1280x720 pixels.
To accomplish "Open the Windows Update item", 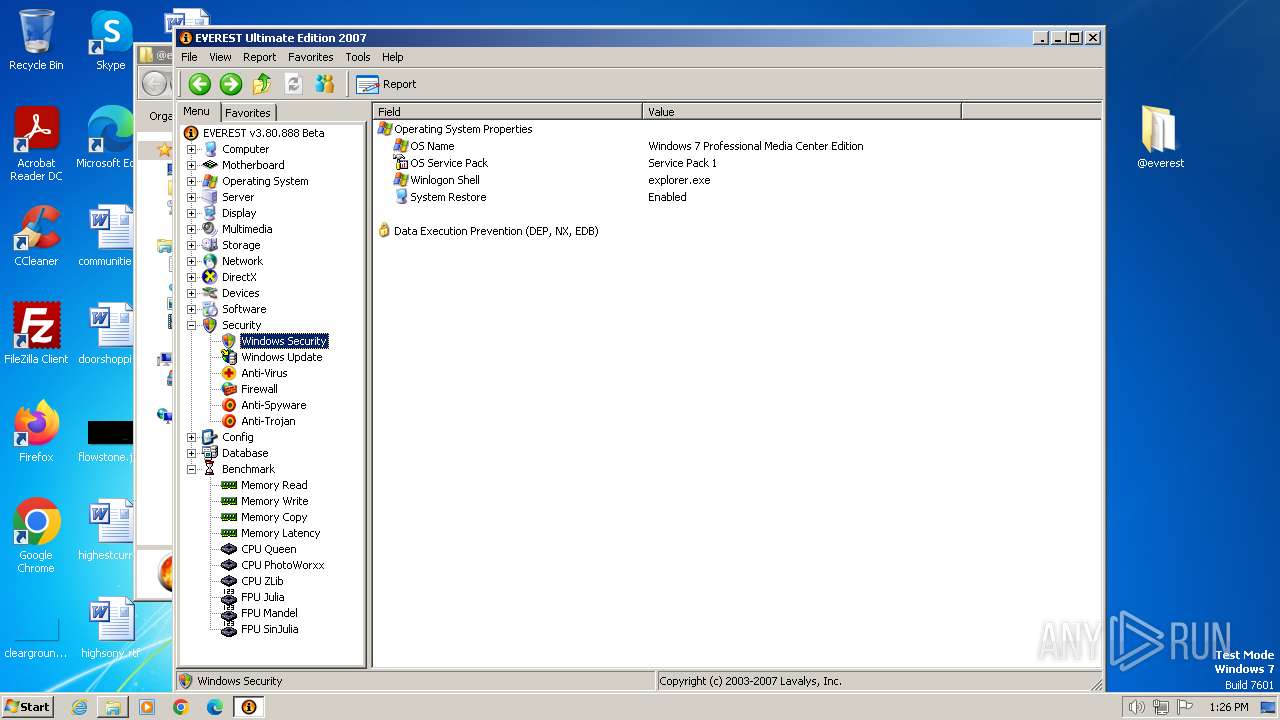I will point(281,357).
